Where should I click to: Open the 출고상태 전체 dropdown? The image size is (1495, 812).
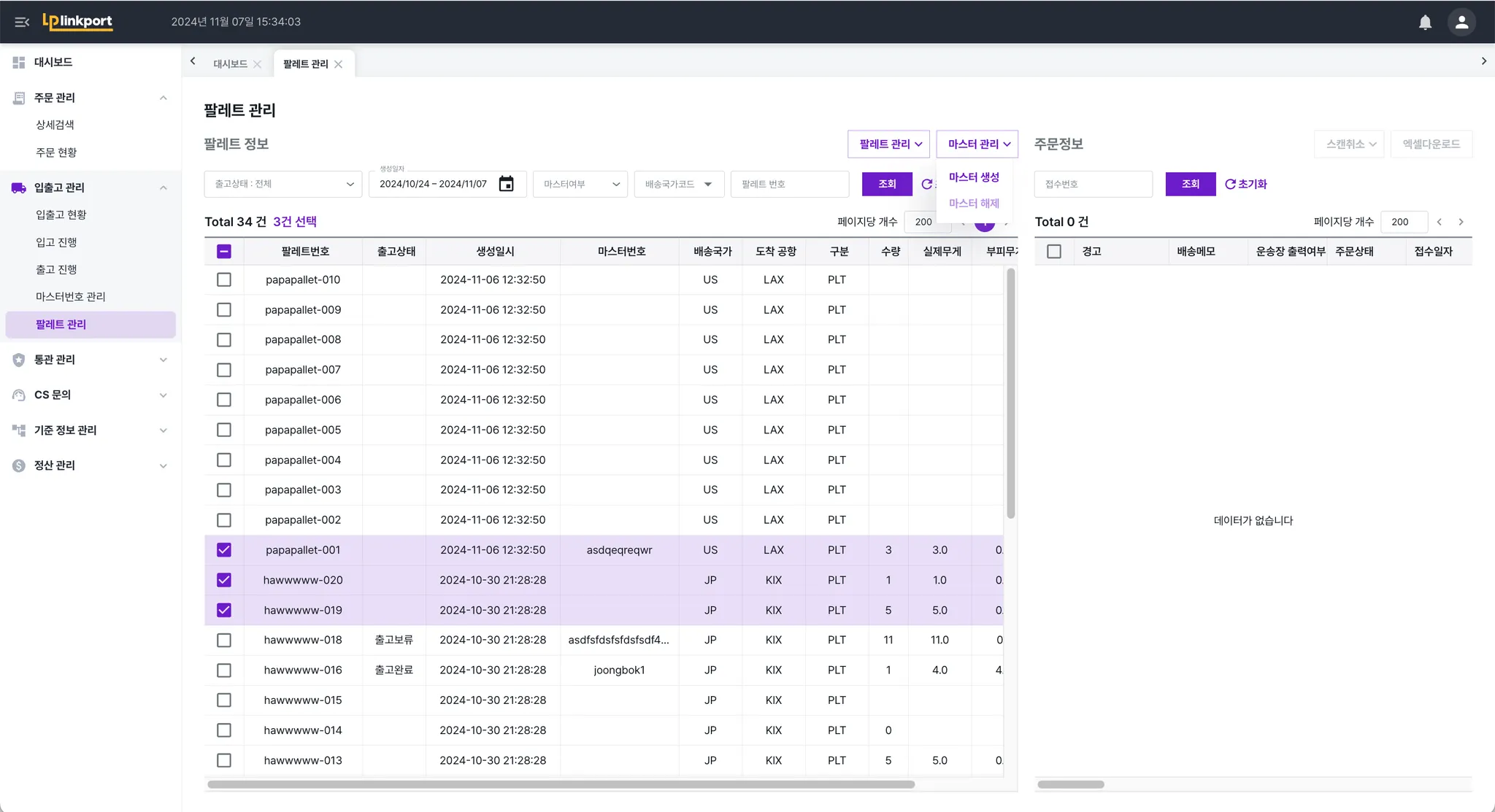[x=283, y=184]
